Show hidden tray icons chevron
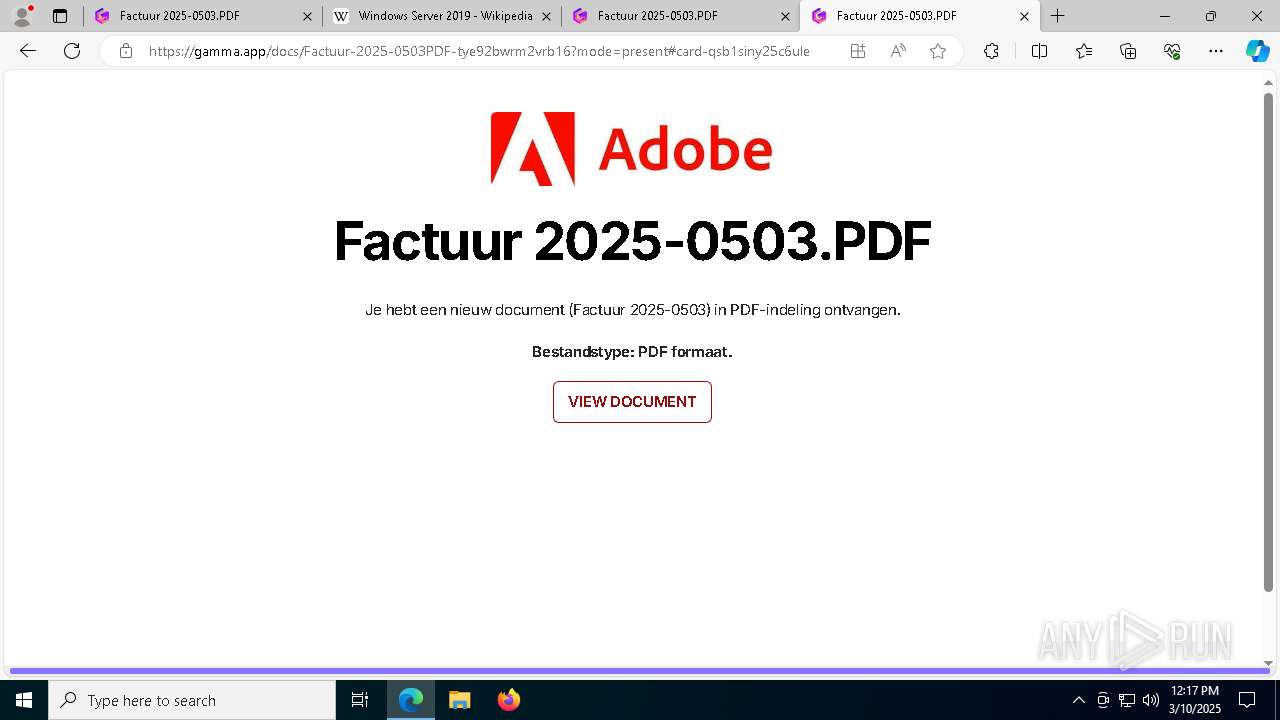This screenshot has height=720, width=1280. tap(1078, 700)
